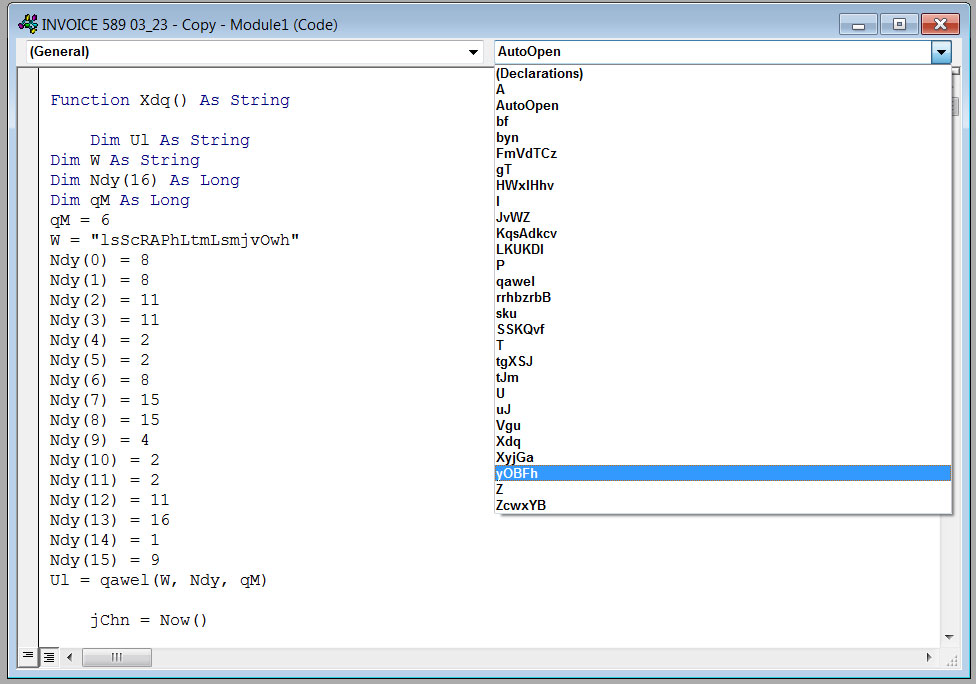Minimize the Module1 code window

pos(858,25)
